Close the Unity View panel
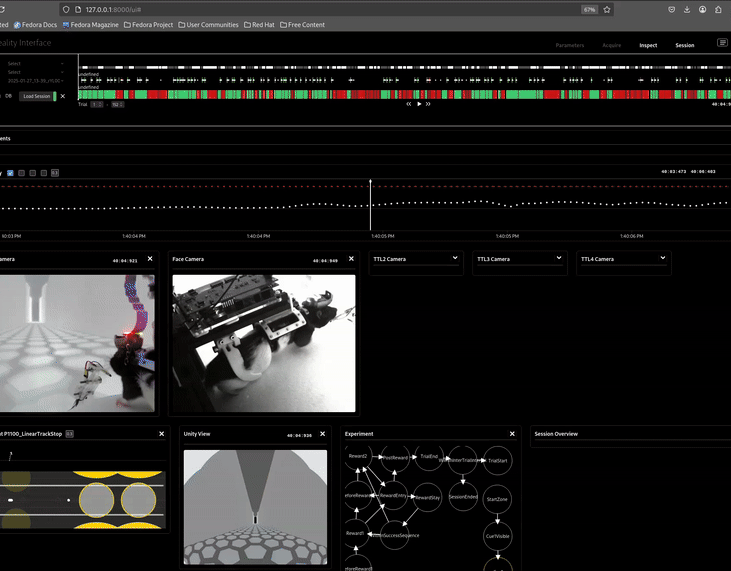Image resolution: width=731 pixels, height=571 pixels. (x=322, y=433)
